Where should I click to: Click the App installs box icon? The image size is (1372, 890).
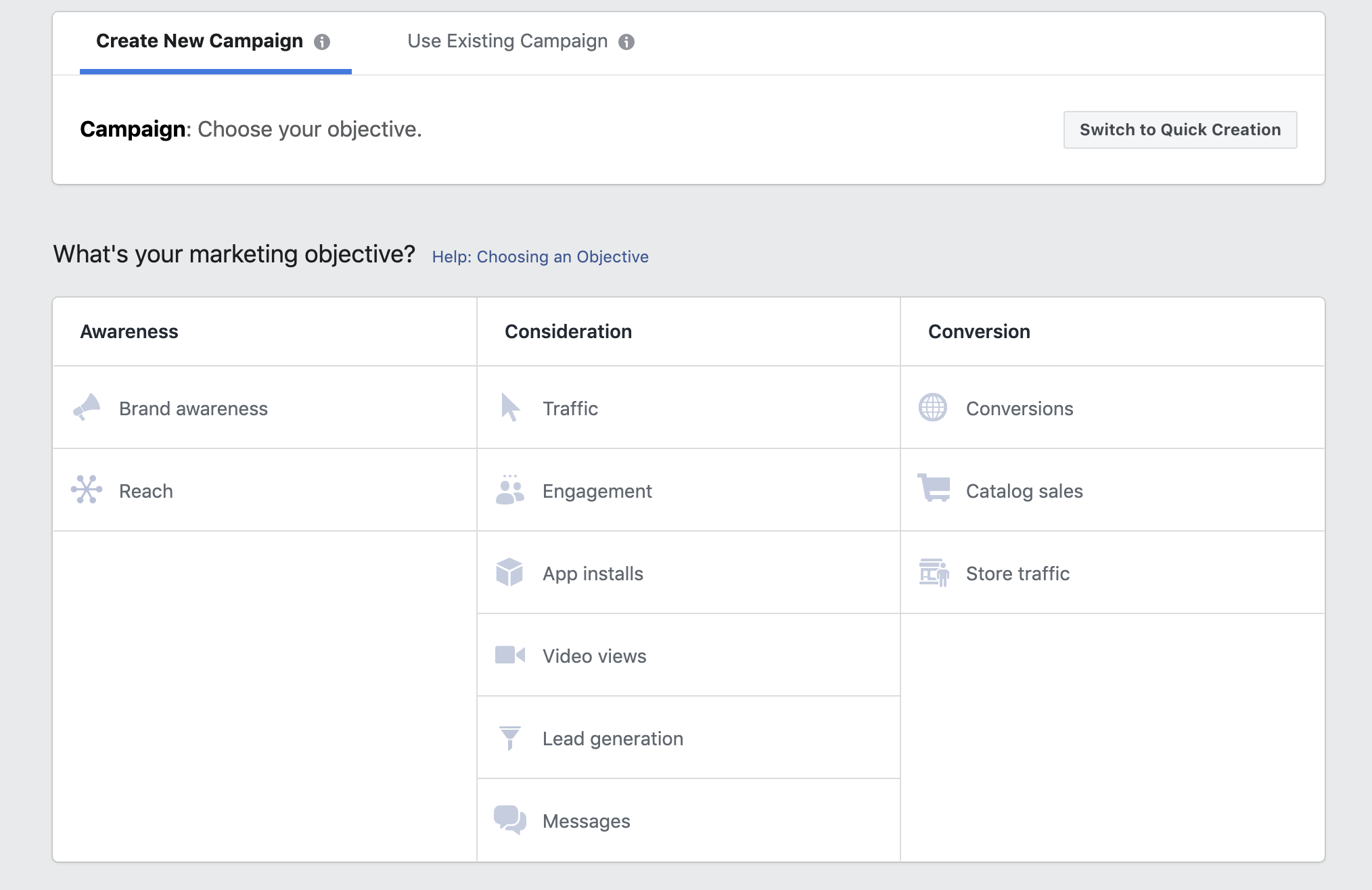(509, 573)
